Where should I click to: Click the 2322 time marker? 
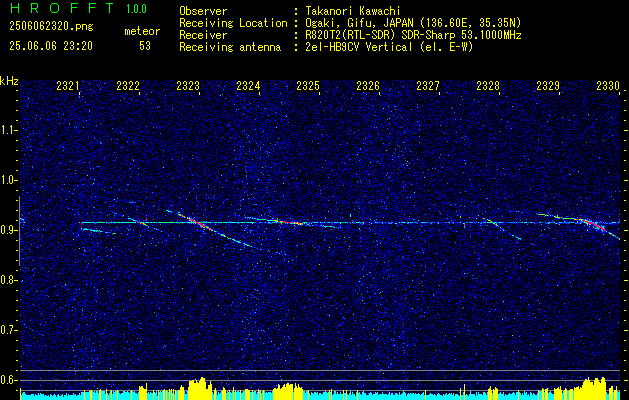[128, 85]
